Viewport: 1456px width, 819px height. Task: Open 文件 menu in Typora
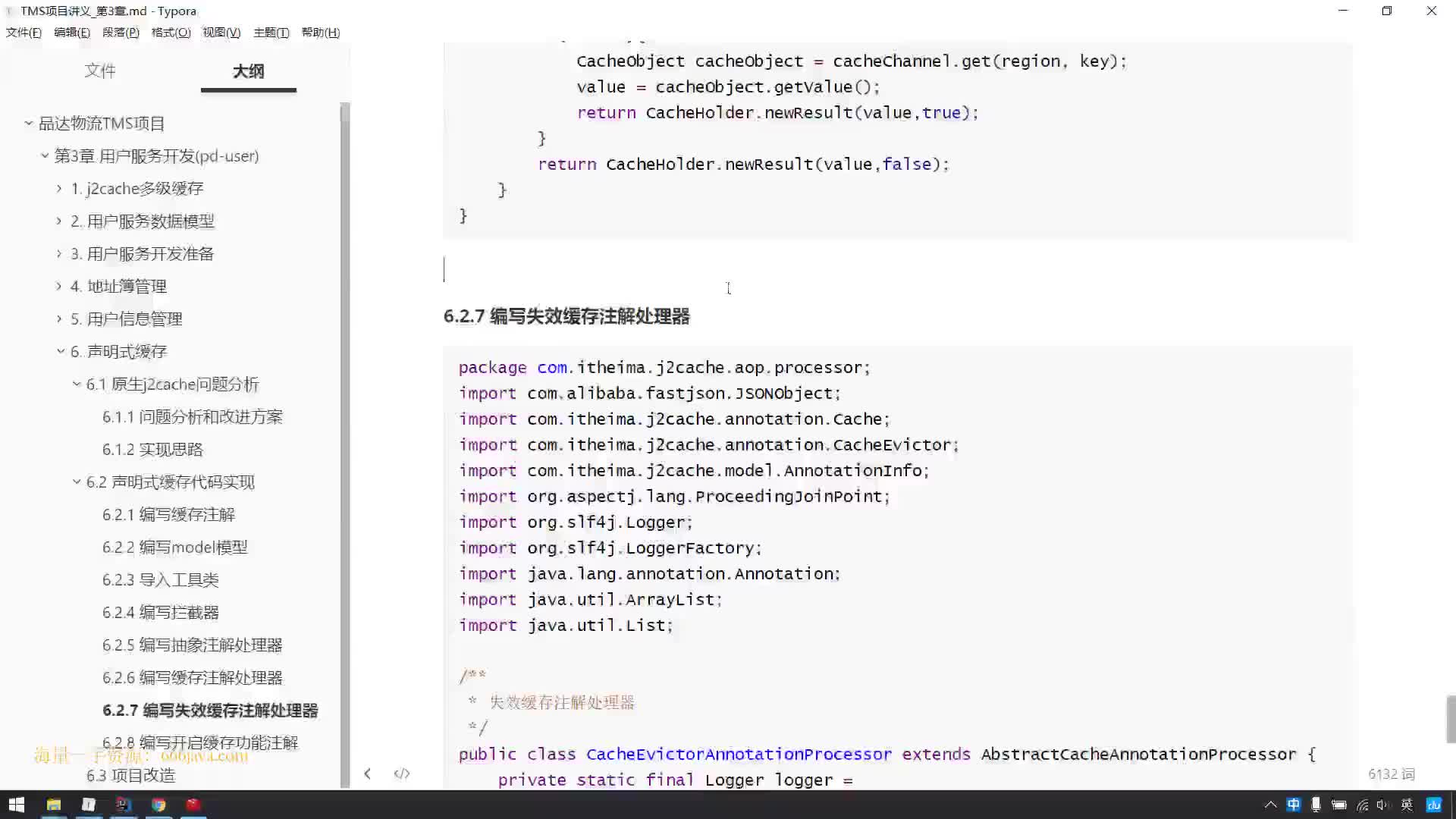(22, 32)
